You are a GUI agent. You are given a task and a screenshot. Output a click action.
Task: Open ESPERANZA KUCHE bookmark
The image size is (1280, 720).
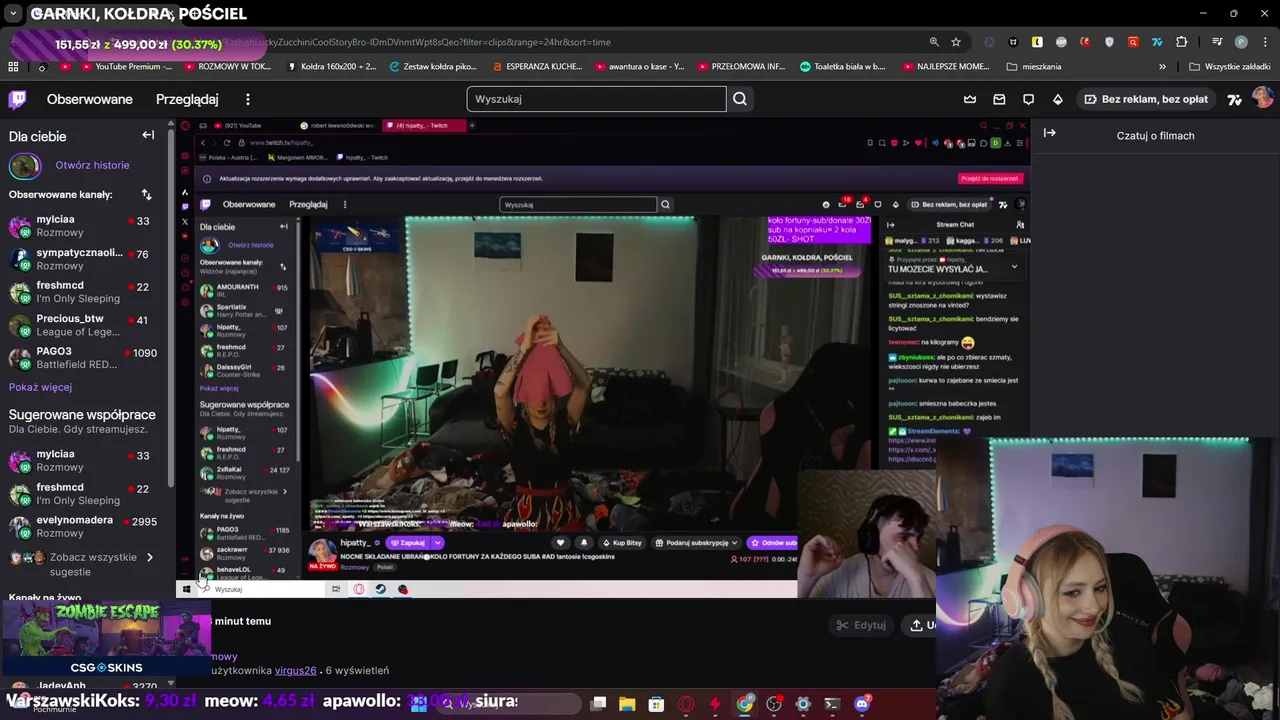coord(537,67)
